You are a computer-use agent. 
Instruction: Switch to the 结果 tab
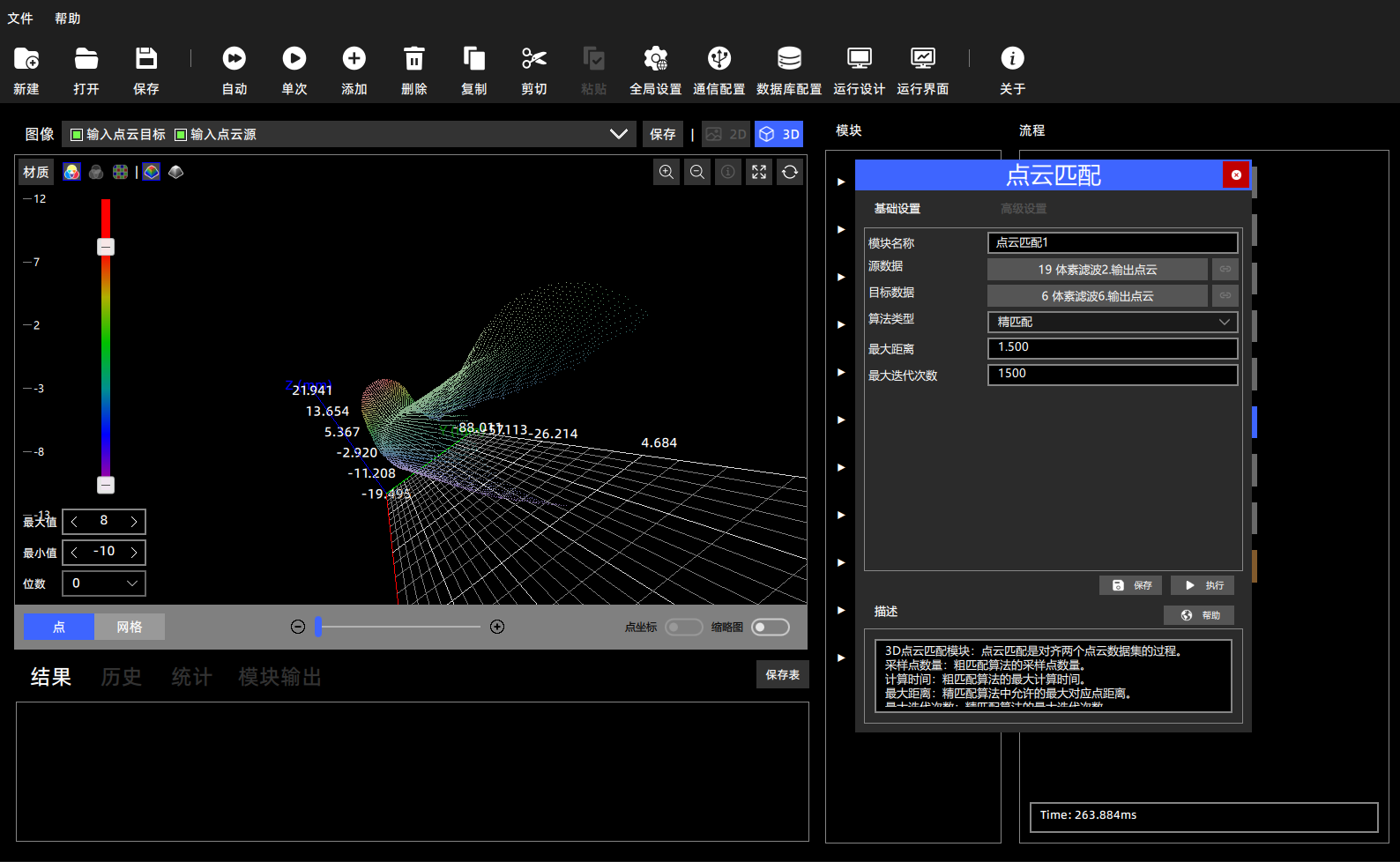[51, 677]
